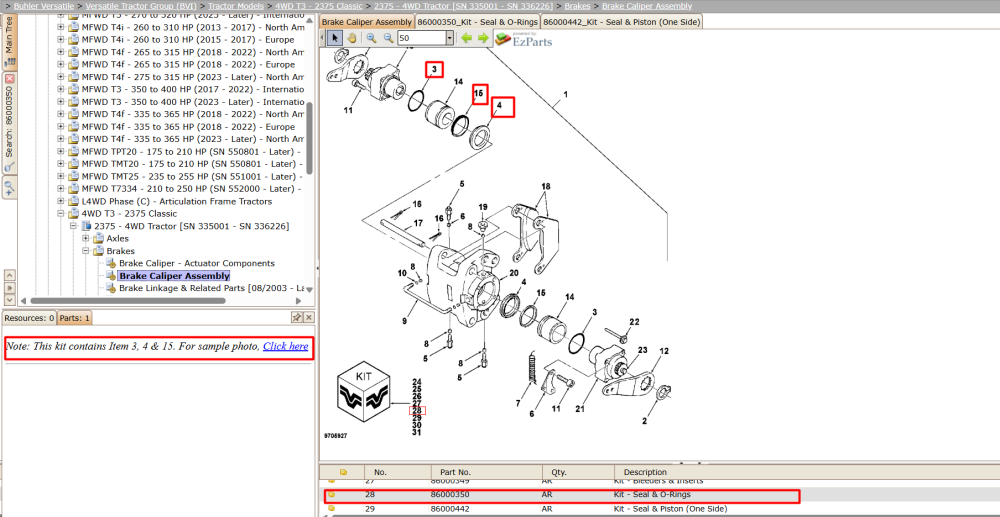Open the 86000442_Kit - Seal & Piston tab
This screenshot has width=1000, height=517.
pos(622,22)
